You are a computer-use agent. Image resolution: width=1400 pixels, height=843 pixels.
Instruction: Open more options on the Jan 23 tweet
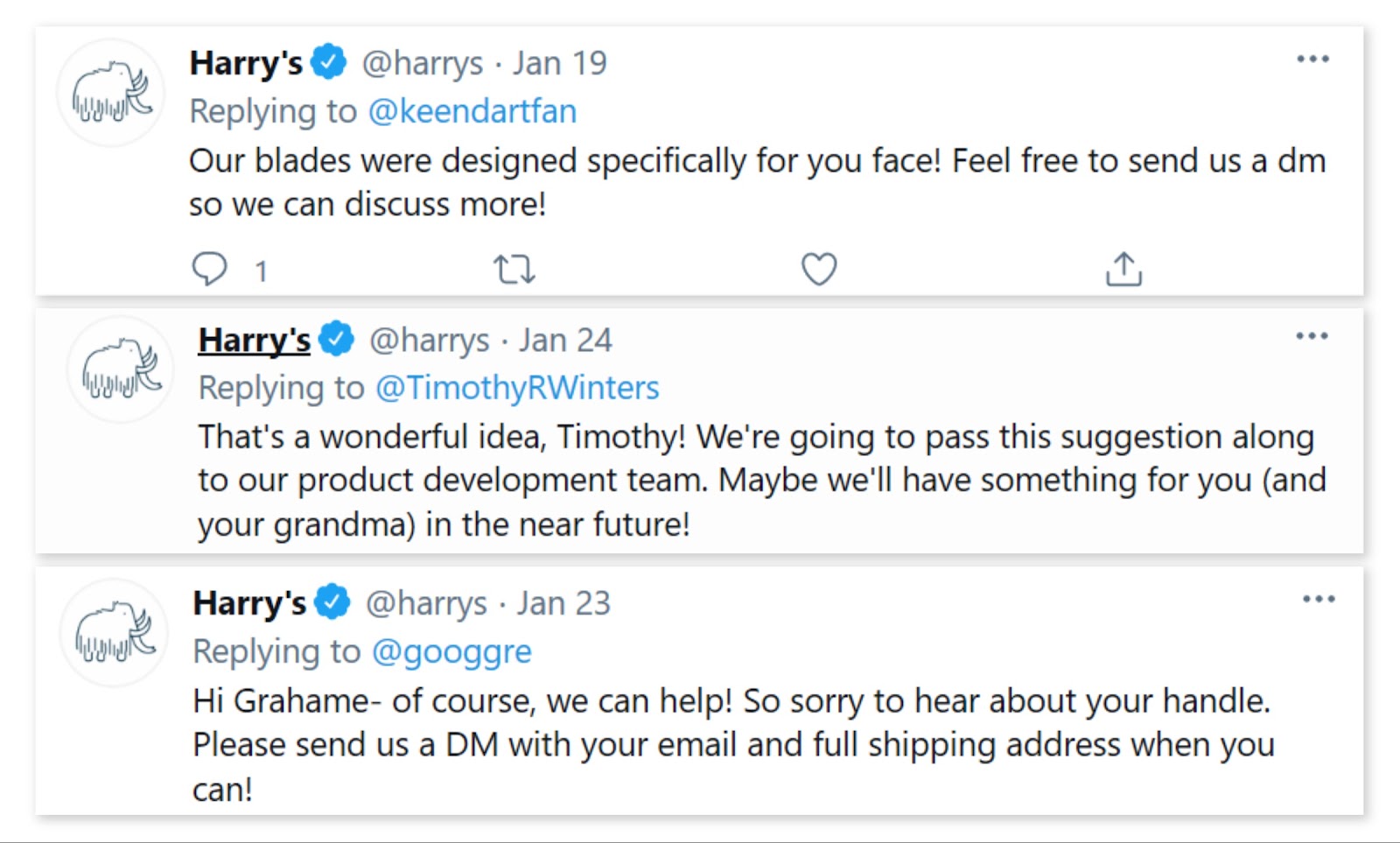[x=1318, y=600]
